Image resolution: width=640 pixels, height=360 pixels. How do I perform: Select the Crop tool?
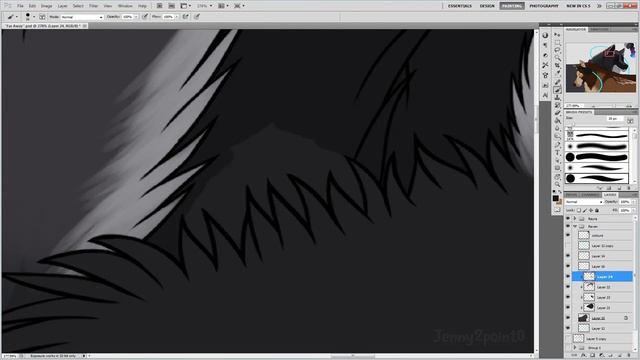click(x=558, y=66)
